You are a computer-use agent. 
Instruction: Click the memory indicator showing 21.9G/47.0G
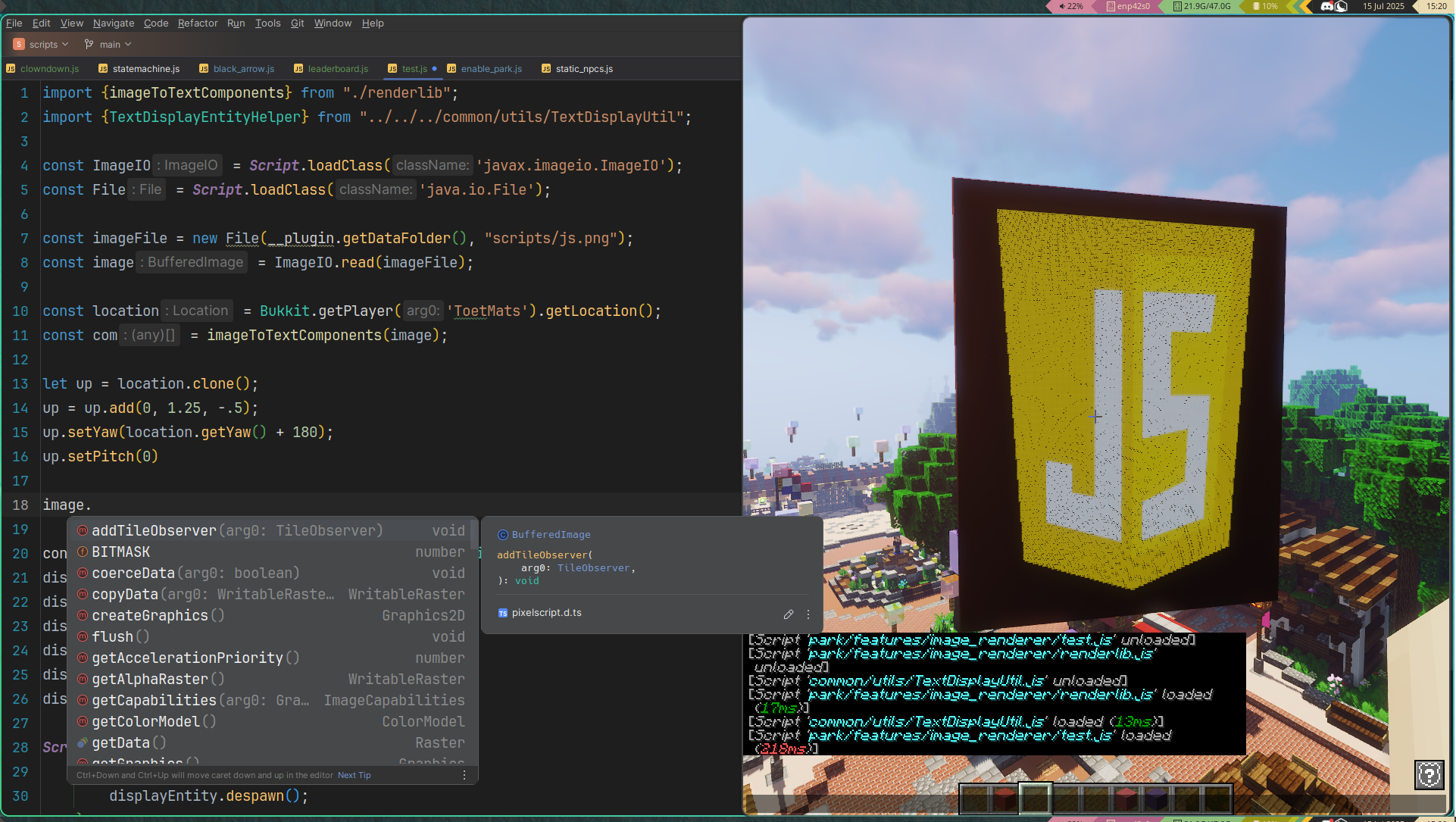1201,6
